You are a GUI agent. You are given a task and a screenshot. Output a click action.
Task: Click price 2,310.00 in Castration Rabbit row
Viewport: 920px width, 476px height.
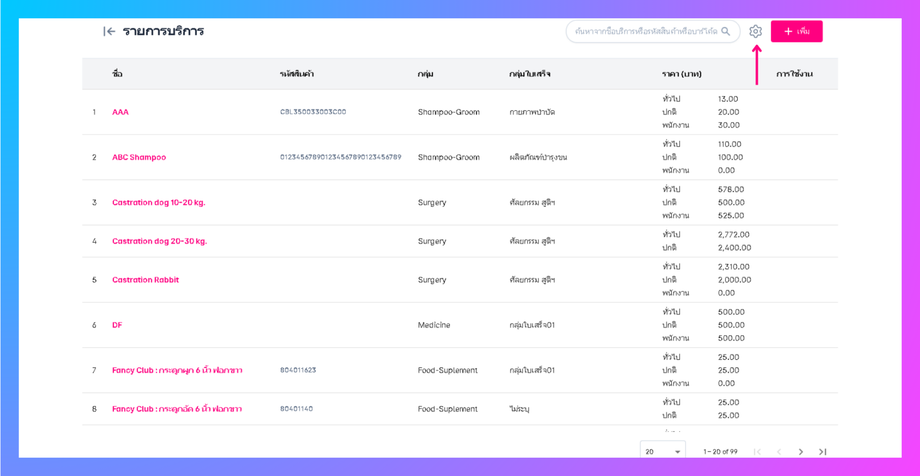click(734, 266)
